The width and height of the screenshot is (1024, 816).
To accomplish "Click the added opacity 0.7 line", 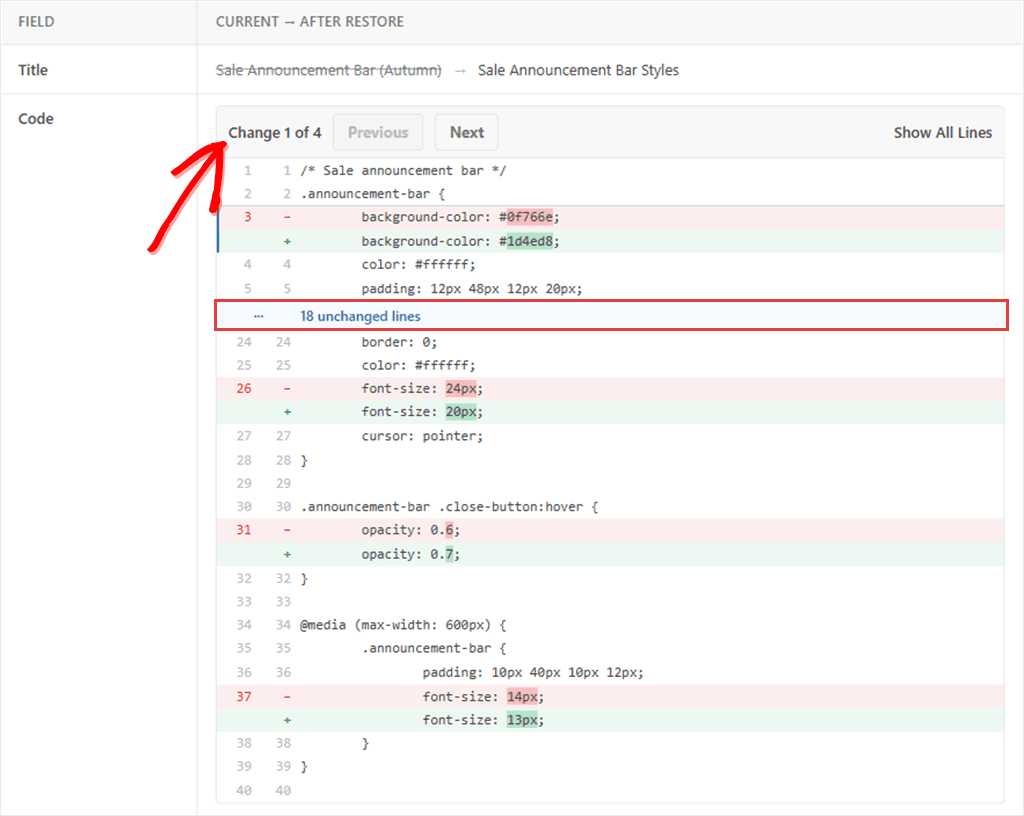I will coord(611,554).
